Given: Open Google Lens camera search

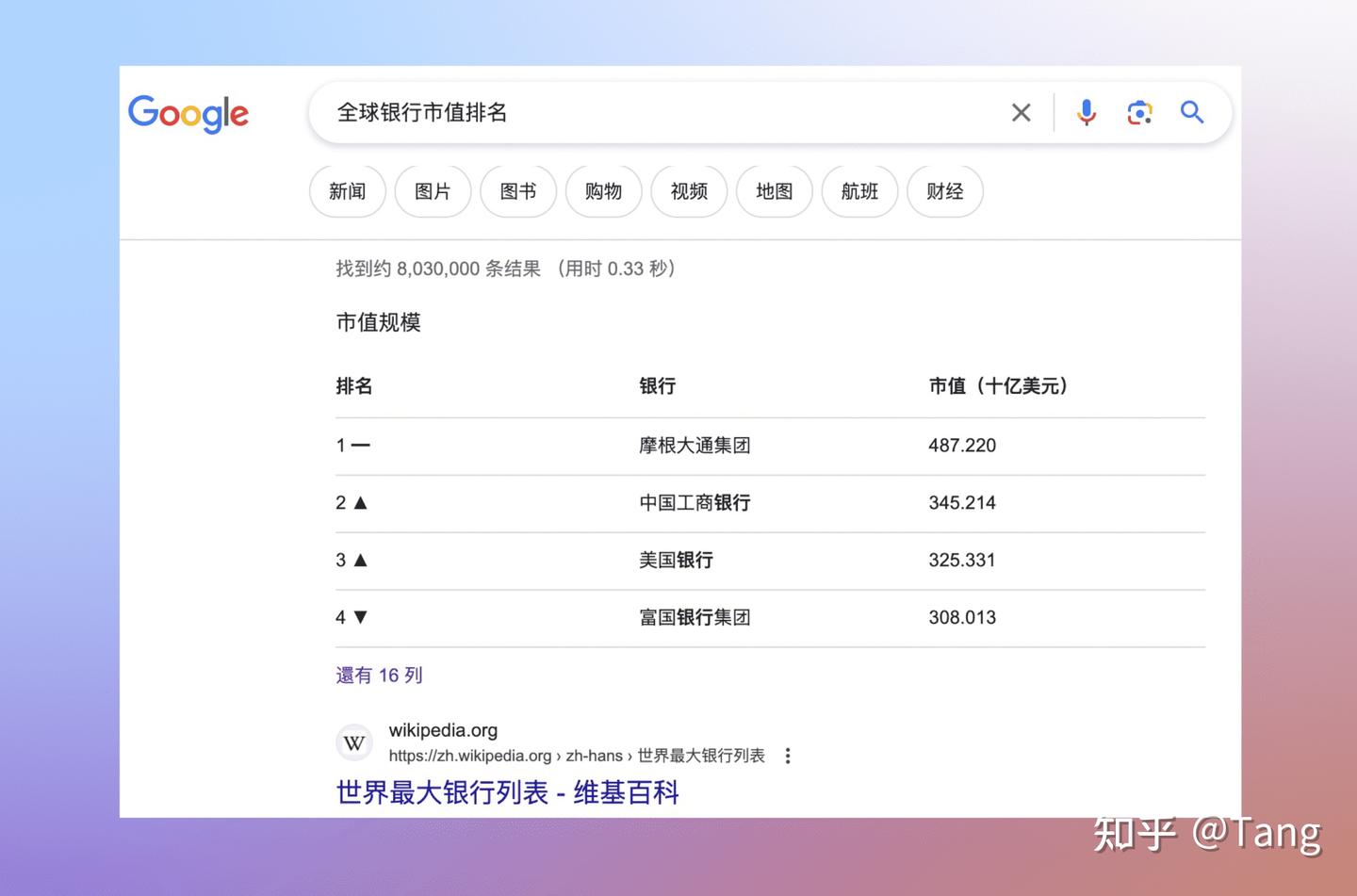Looking at the screenshot, I should (1139, 112).
